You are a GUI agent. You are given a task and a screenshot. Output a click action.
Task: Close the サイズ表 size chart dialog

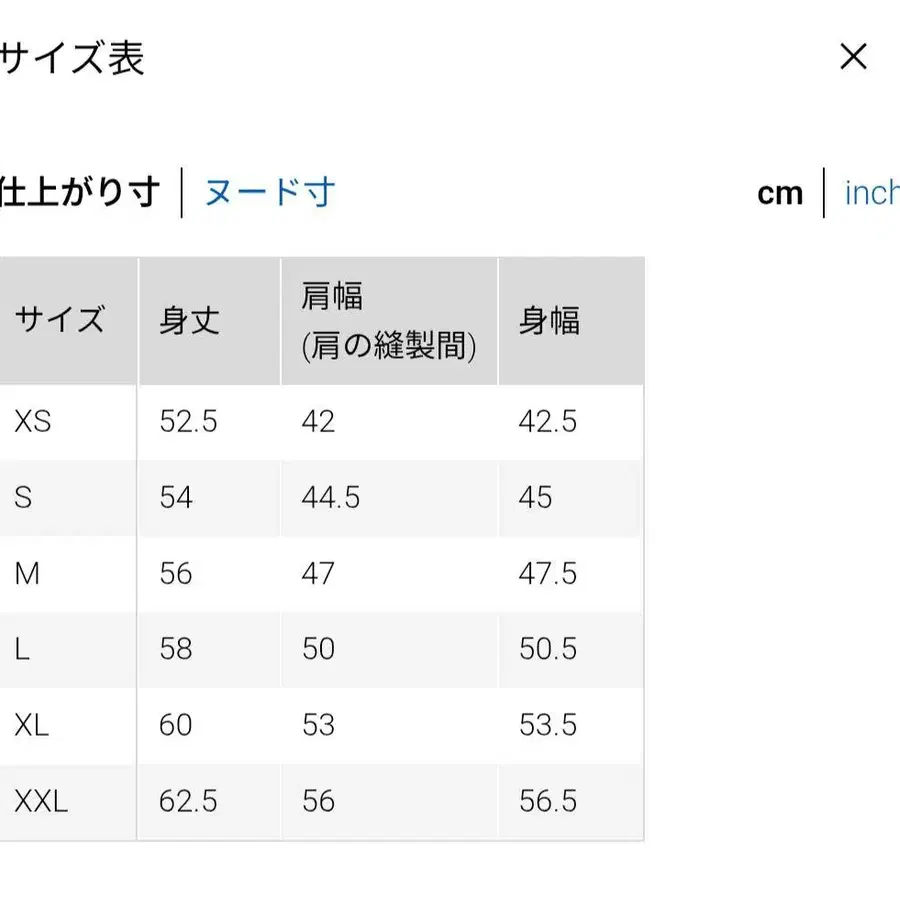tap(854, 58)
